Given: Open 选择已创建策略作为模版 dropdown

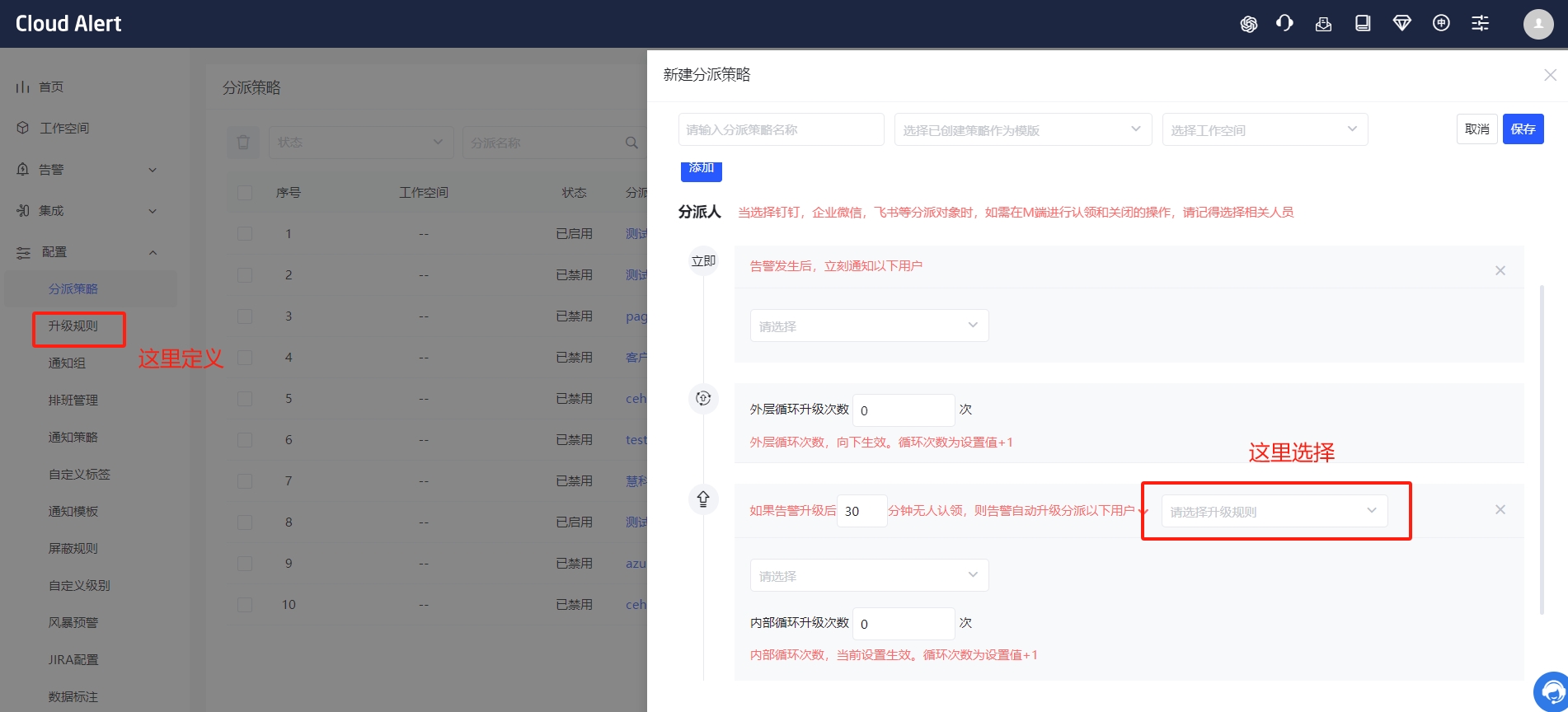Looking at the screenshot, I should 1023,129.
